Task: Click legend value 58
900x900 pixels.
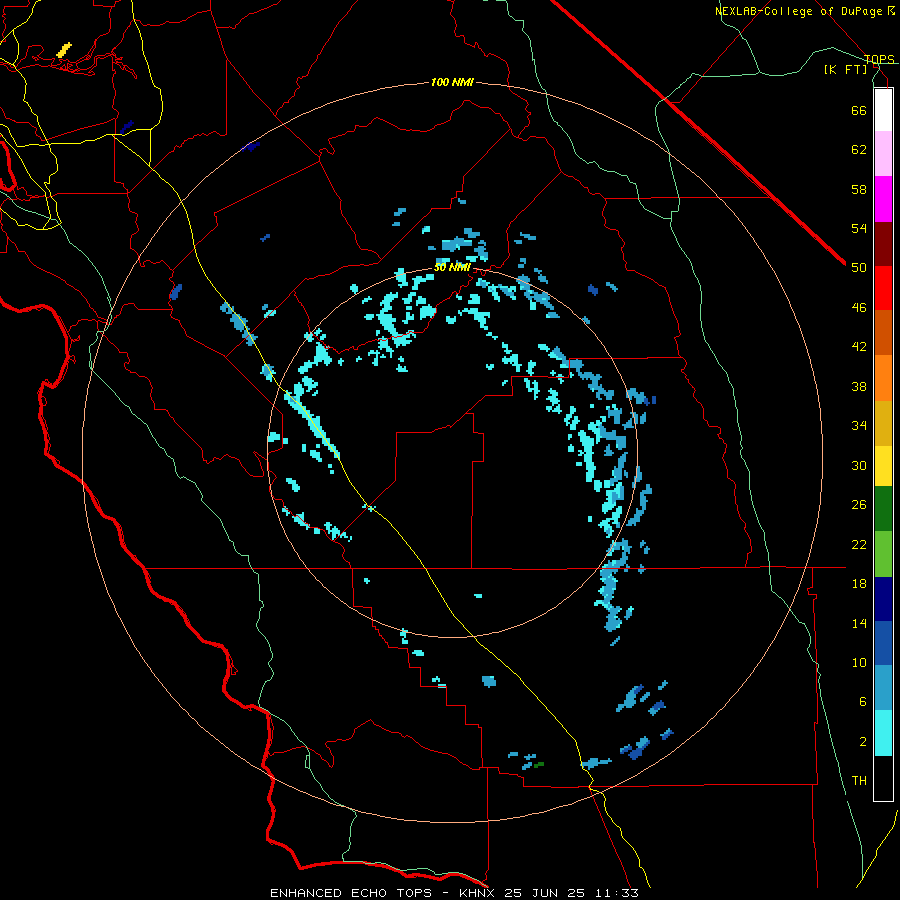Action: (x=859, y=189)
